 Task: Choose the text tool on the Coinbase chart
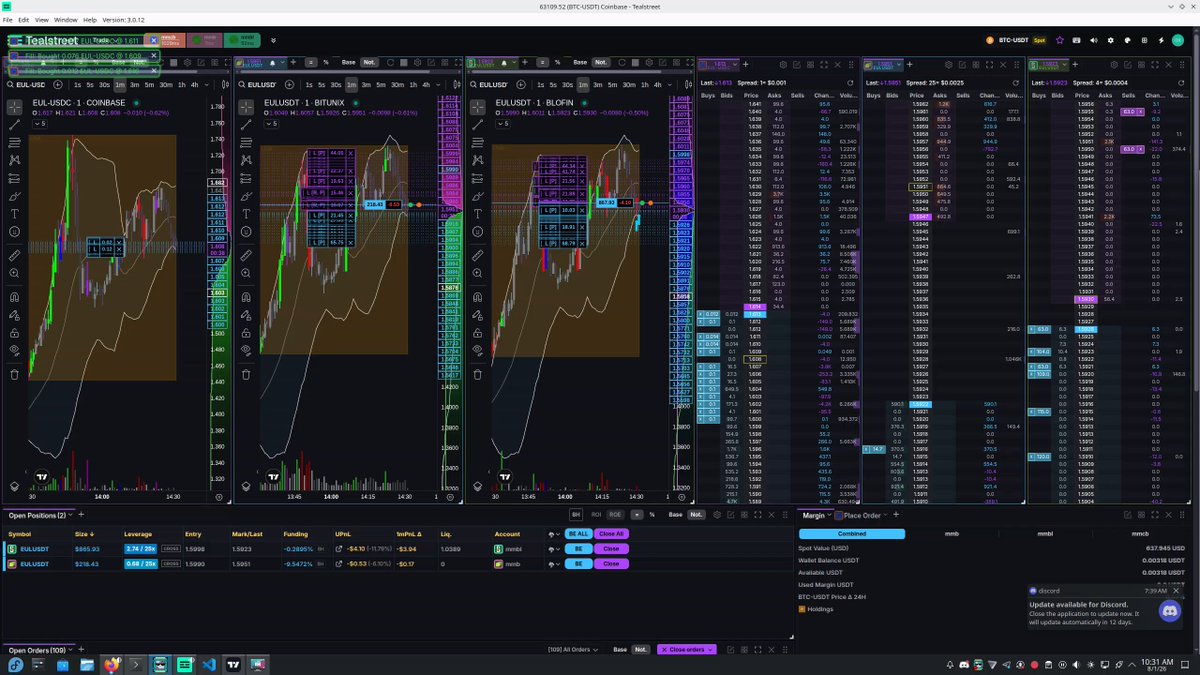point(15,214)
